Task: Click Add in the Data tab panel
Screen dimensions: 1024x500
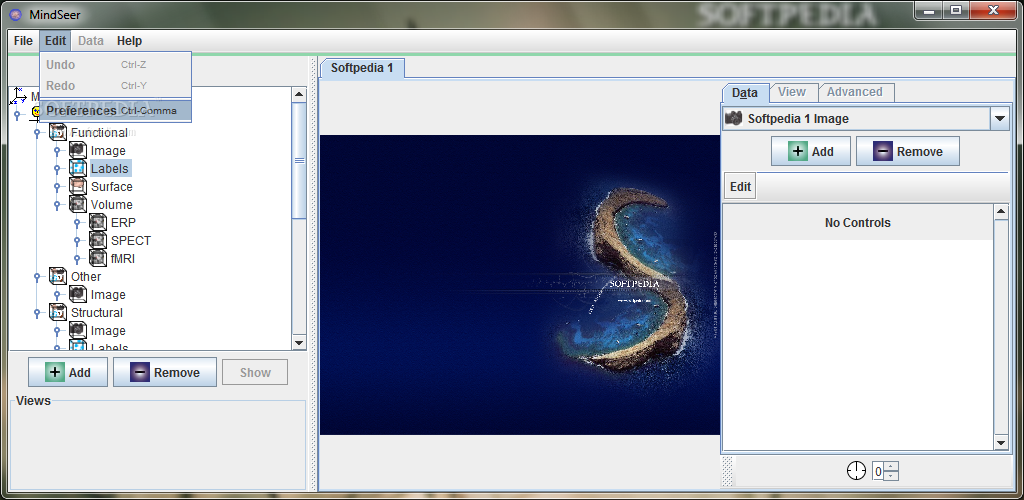Action: coord(811,151)
